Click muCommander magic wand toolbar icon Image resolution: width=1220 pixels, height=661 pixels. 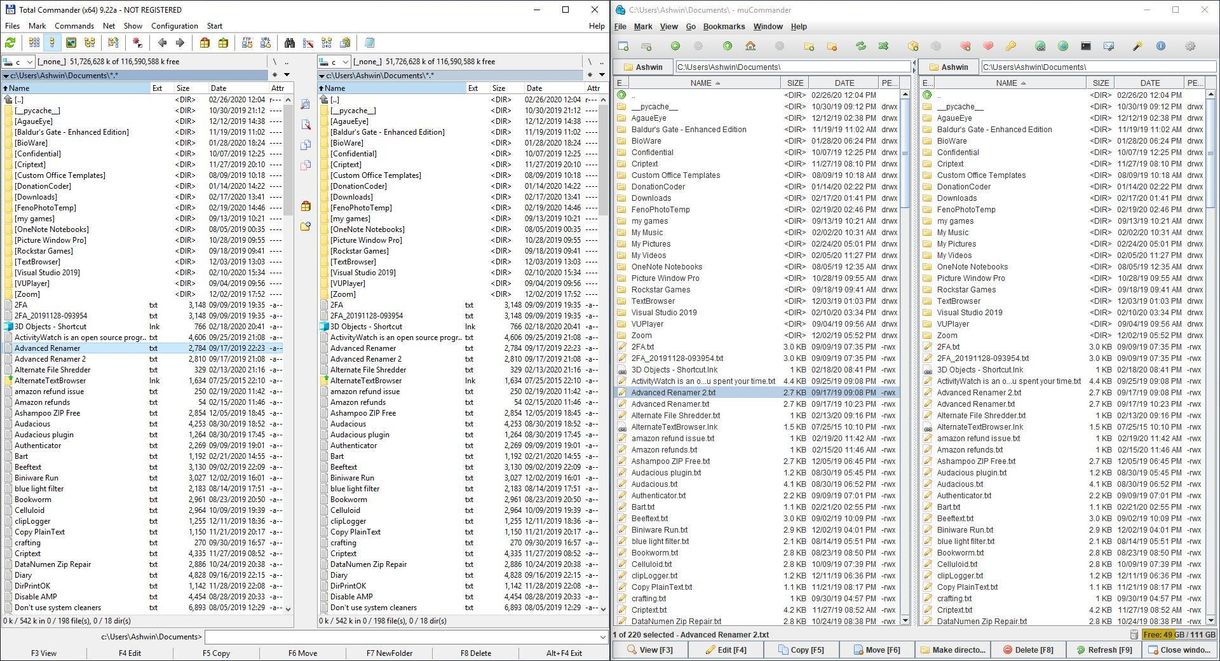(1137, 46)
